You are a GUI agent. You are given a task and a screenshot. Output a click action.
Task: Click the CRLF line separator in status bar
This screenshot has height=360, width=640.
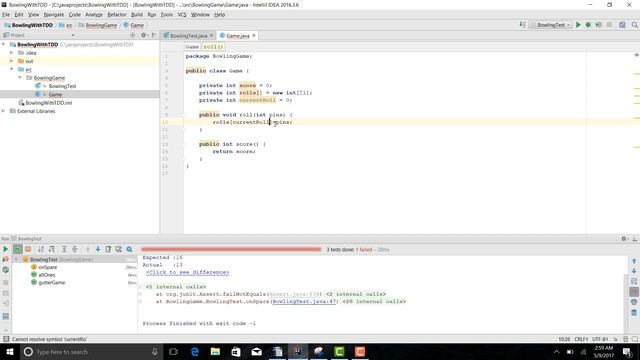(x=581, y=339)
